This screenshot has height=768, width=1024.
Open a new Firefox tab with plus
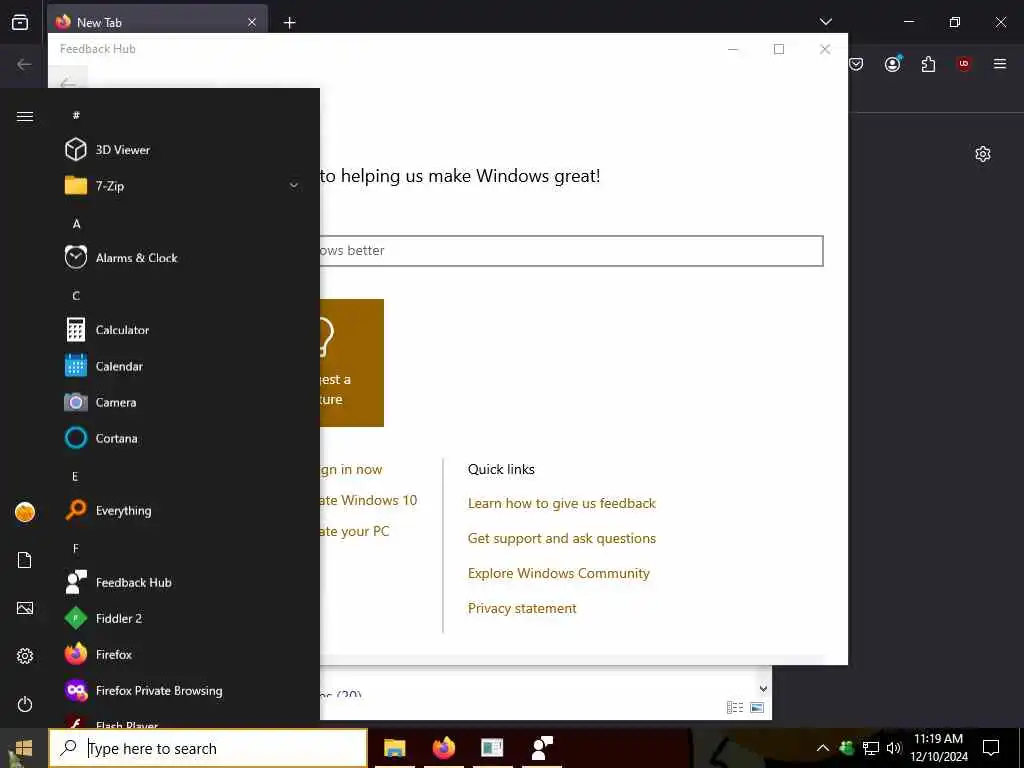click(289, 23)
